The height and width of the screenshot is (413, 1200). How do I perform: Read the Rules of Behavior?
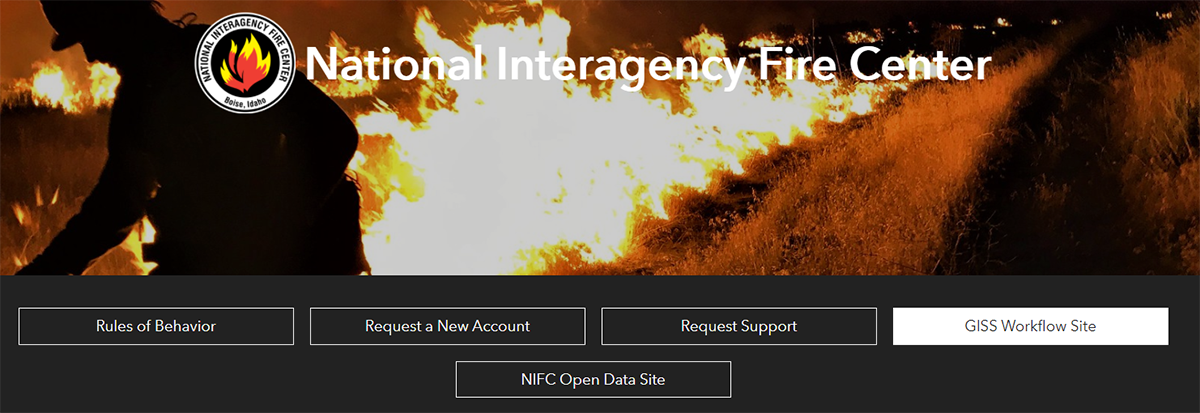tap(156, 326)
